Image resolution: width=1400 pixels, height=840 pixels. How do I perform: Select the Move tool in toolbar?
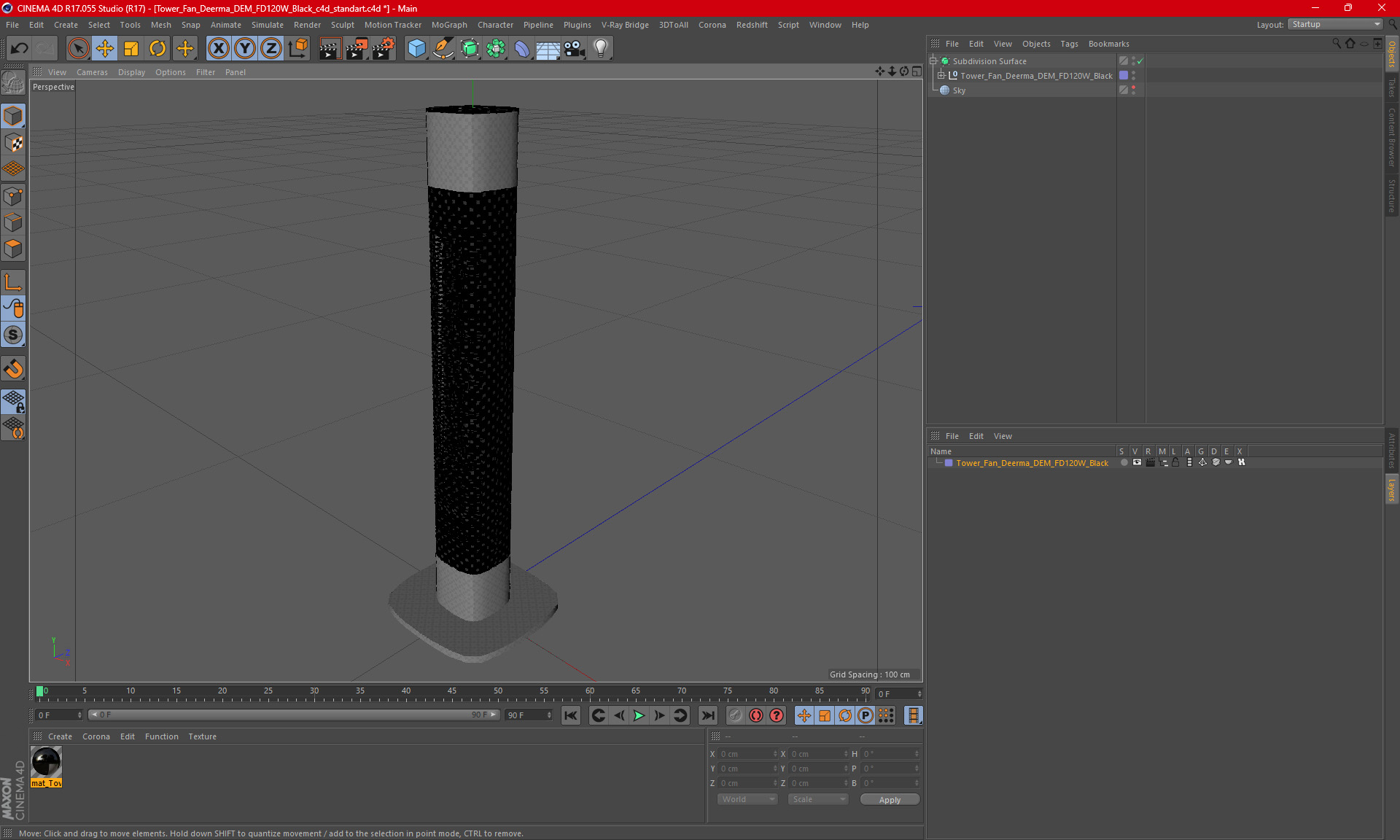point(104,48)
